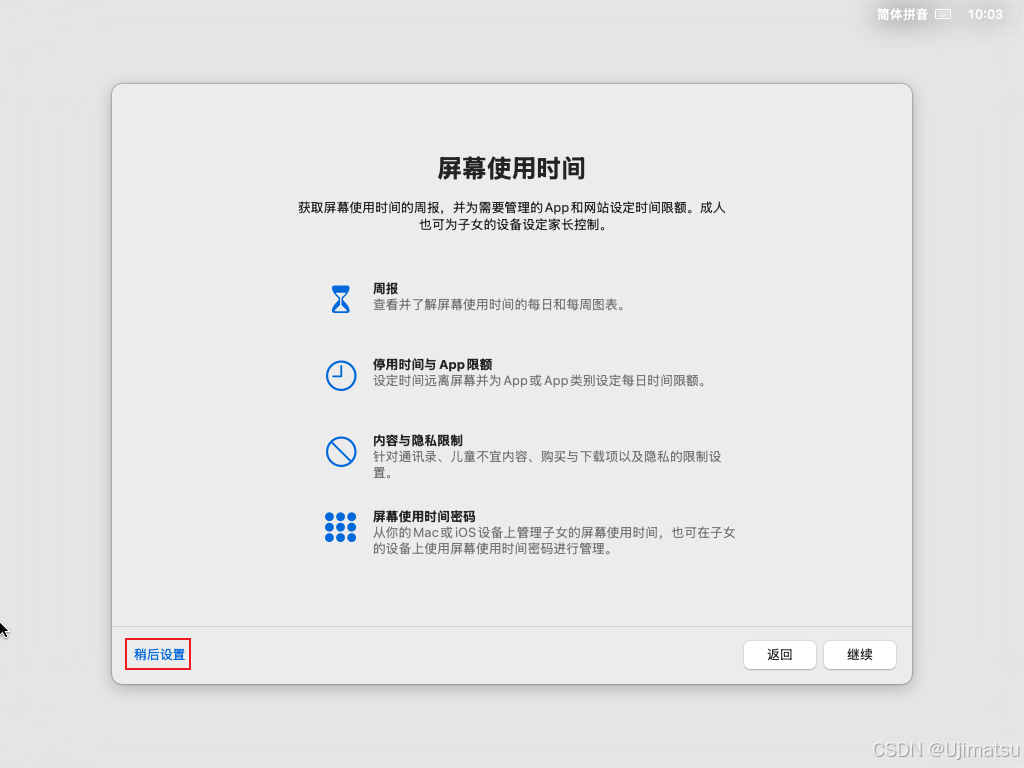1024x768 pixels.
Task: Click the 屏幕使用时间密码 heading
Action: (x=424, y=516)
